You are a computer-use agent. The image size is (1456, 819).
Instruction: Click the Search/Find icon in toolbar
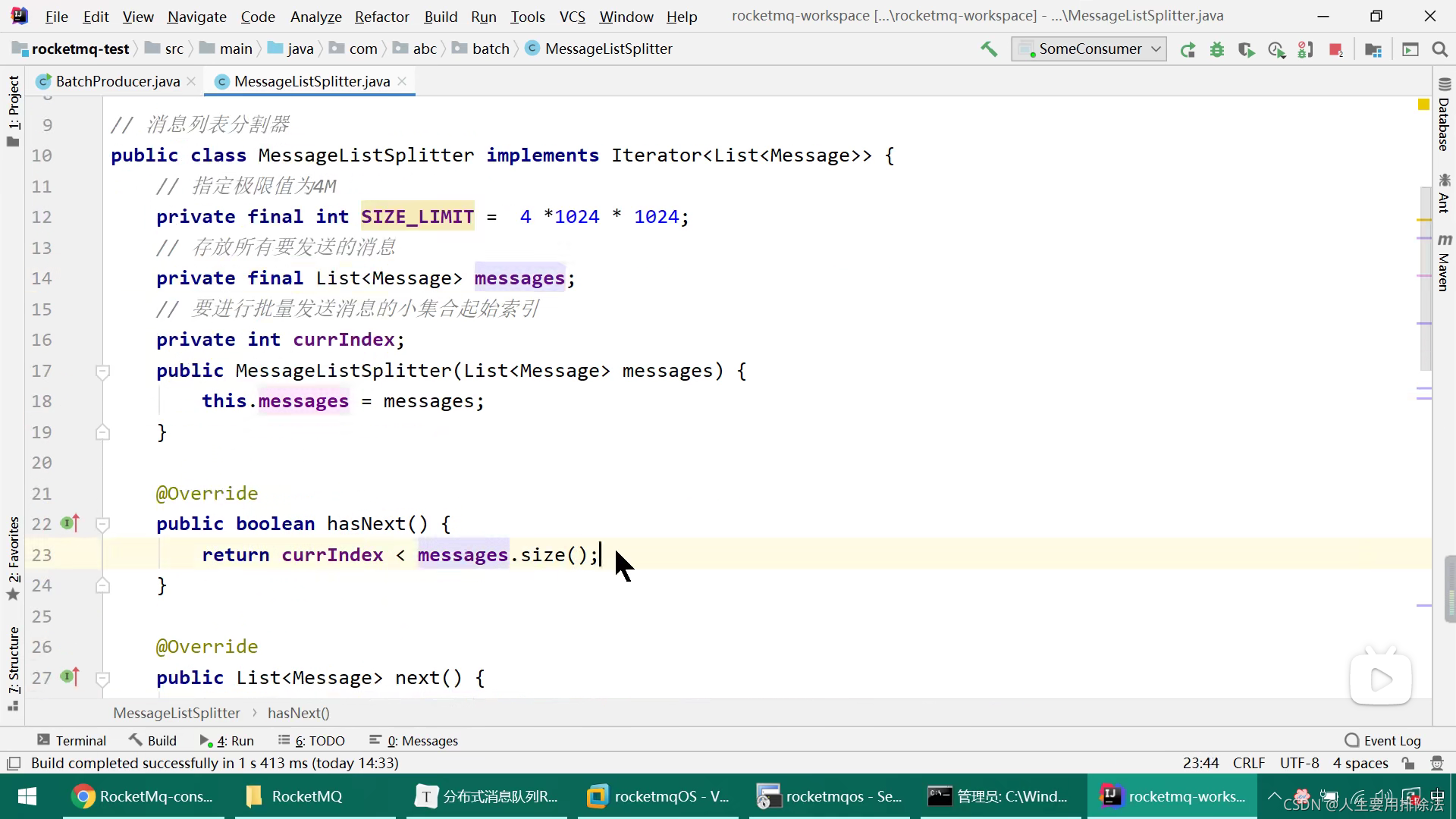[1441, 49]
